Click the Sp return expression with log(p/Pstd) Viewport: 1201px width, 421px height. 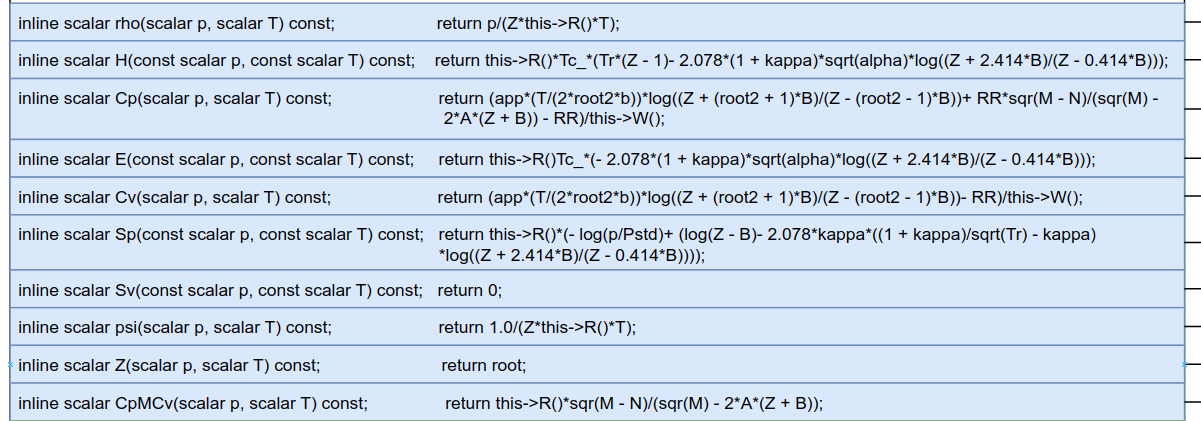point(768,245)
